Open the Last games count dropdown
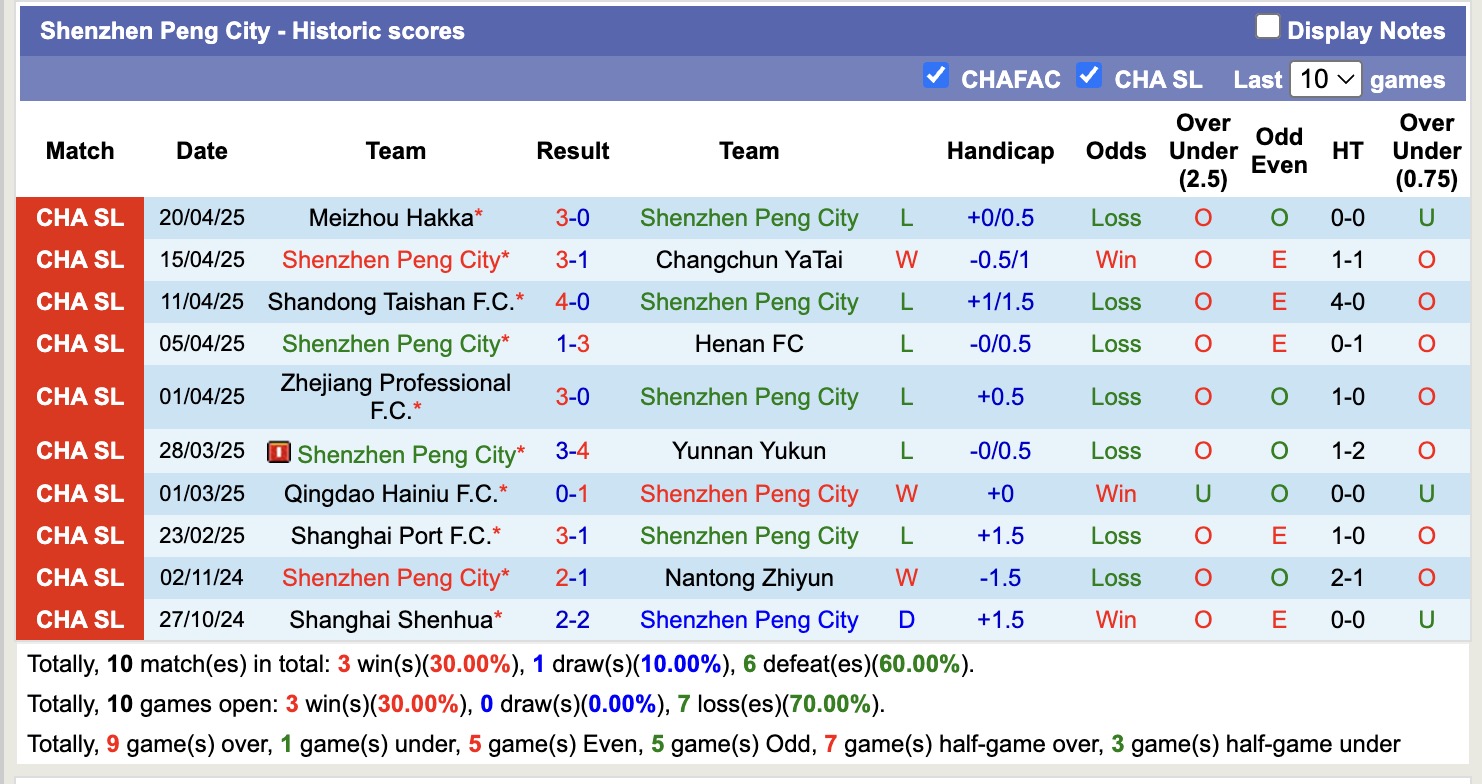 point(1327,78)
